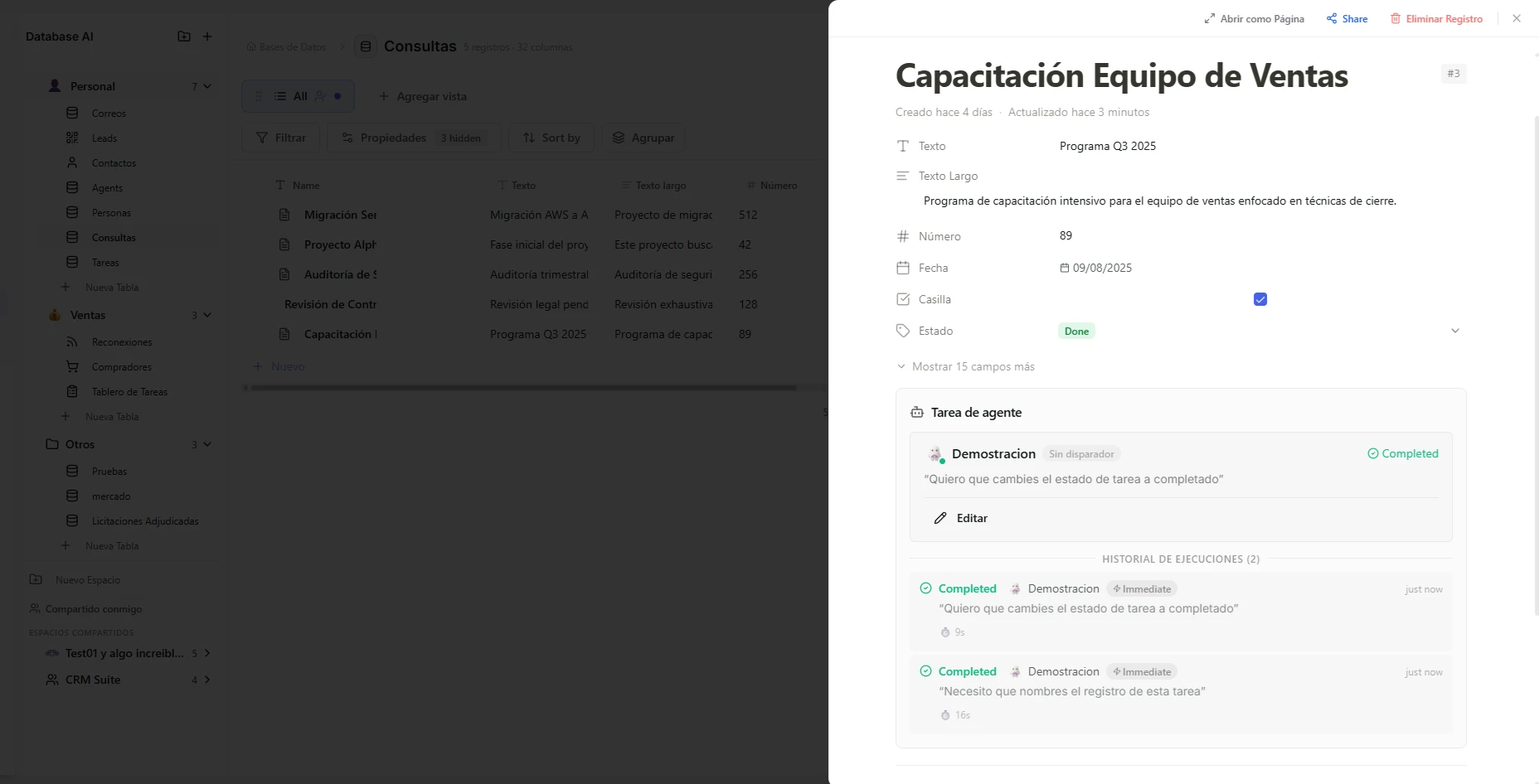1539x784 pixels.
Task: Select Personas table in sidebar
Action: (x=111, y=213)
